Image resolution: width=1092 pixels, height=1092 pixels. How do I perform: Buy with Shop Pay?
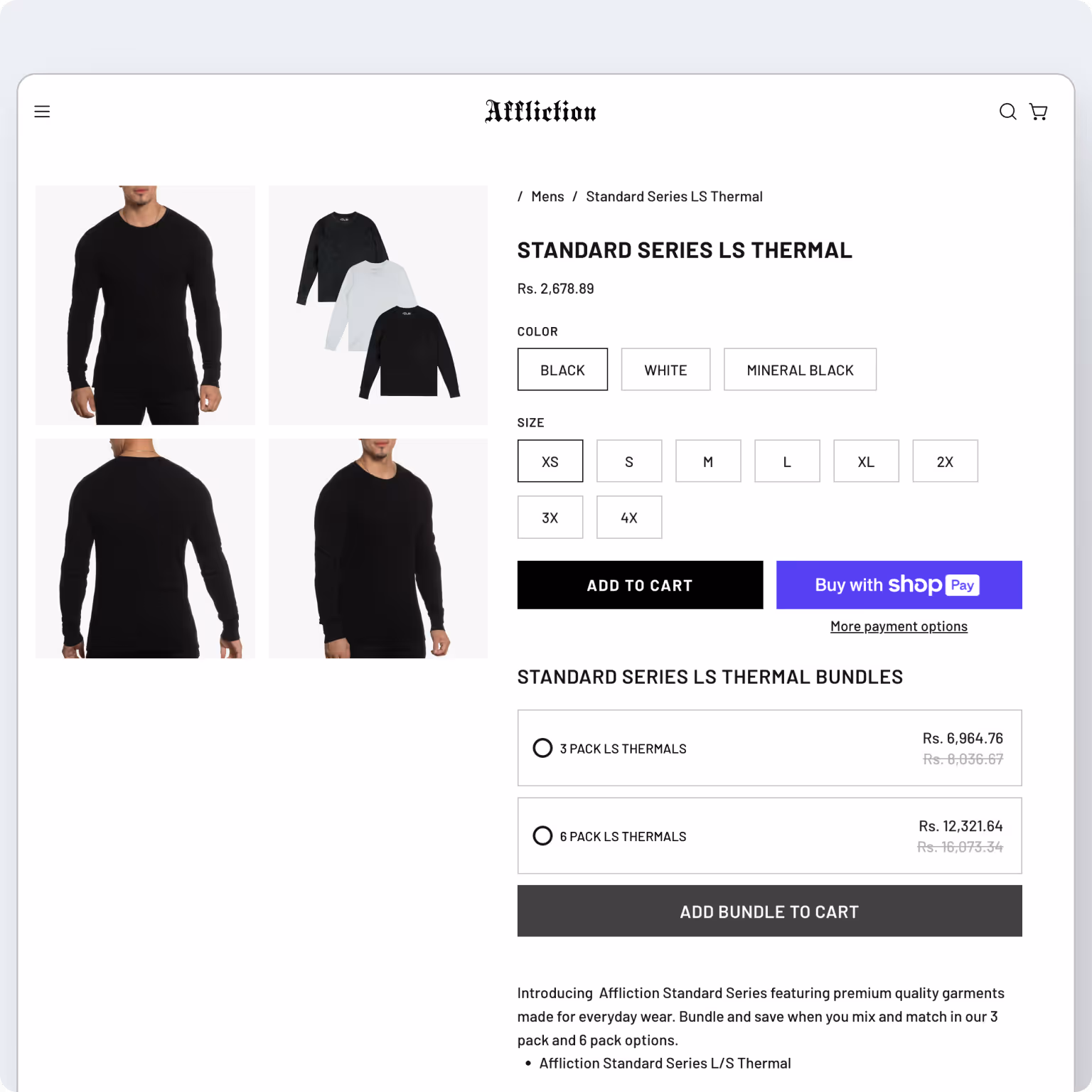coord(899,585)
